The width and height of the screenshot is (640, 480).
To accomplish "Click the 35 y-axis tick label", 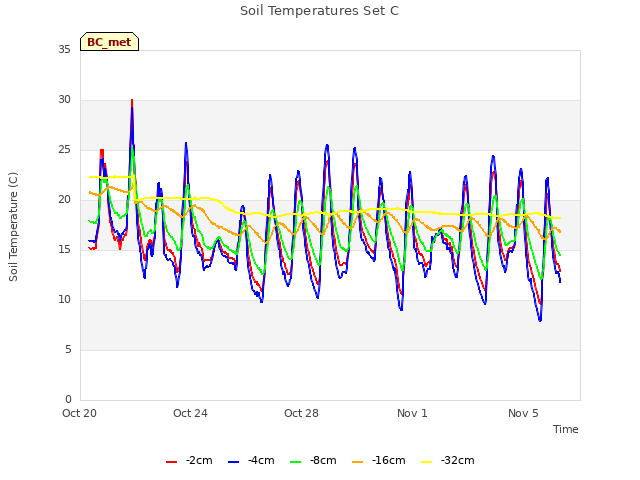I will click(64, 49).
